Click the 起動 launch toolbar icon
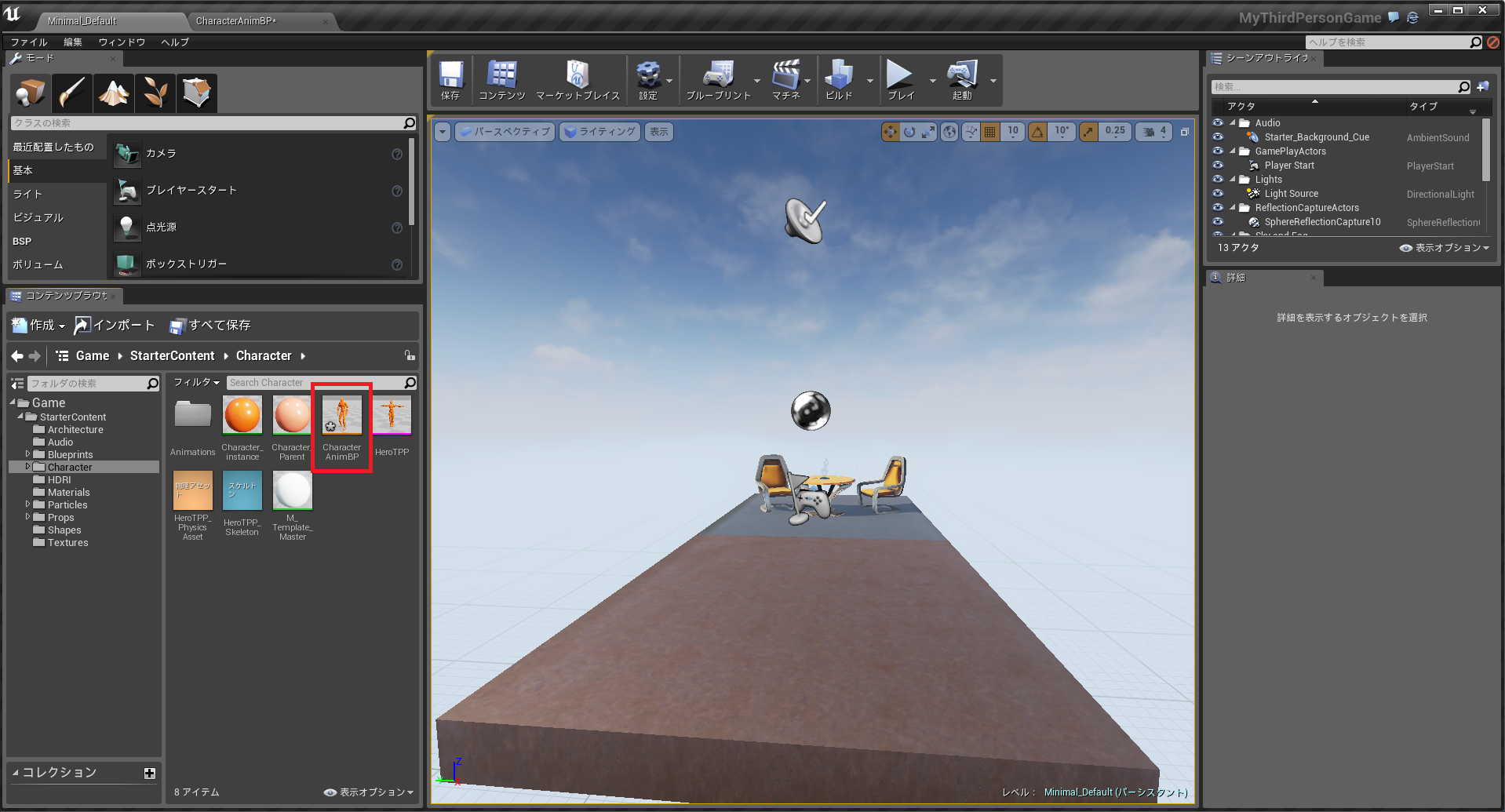 point(962,80)
